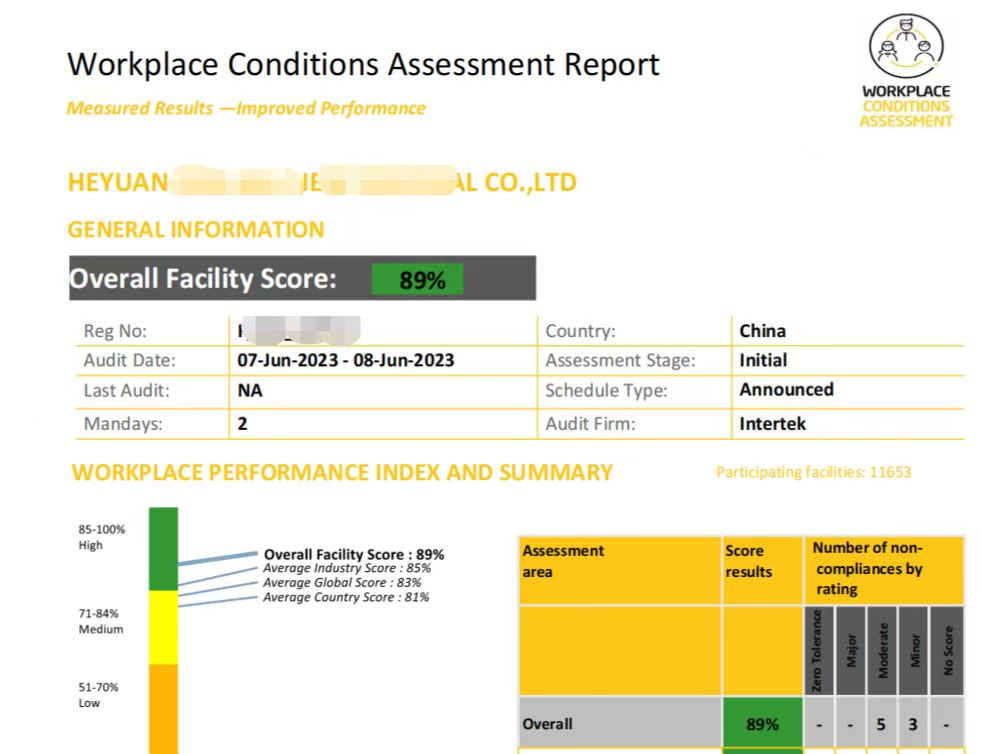The width and height of the screenshot is (982, 754).
Task: Click the Average Industry Score 85% label
Action: click(x=346, y=568)
